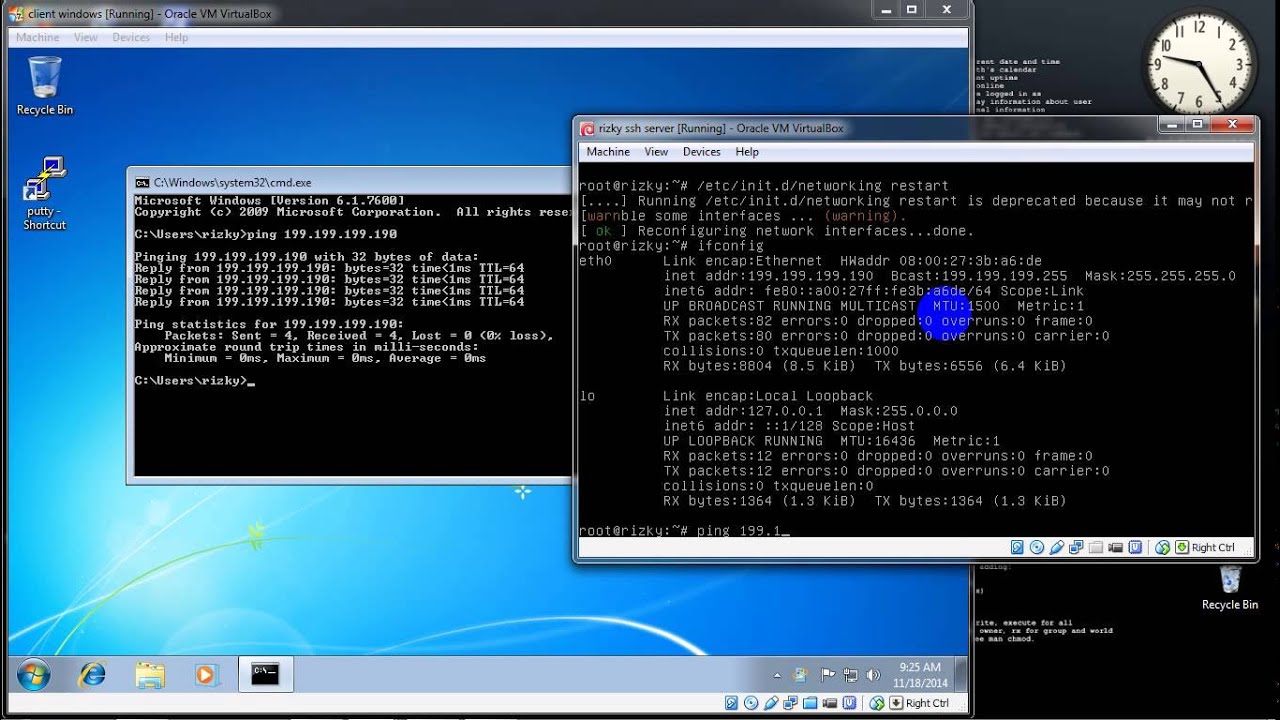Screen dimensions: 1280x720
Task: Click shared folders icon in client windows status bar
Action: [x=810, y=703]
